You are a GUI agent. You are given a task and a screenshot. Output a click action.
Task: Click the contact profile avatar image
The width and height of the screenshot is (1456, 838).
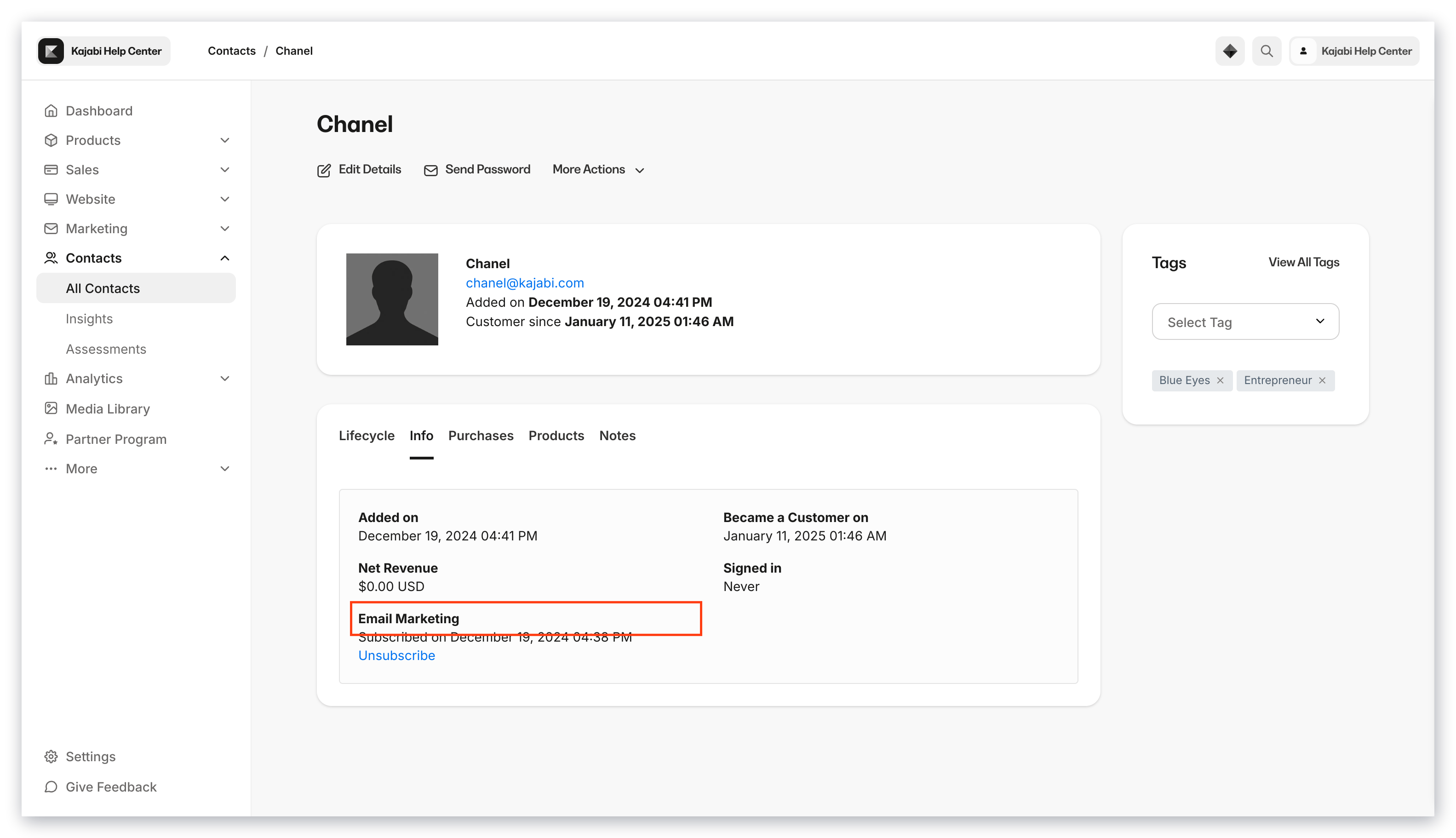click(x=392, y=299)
